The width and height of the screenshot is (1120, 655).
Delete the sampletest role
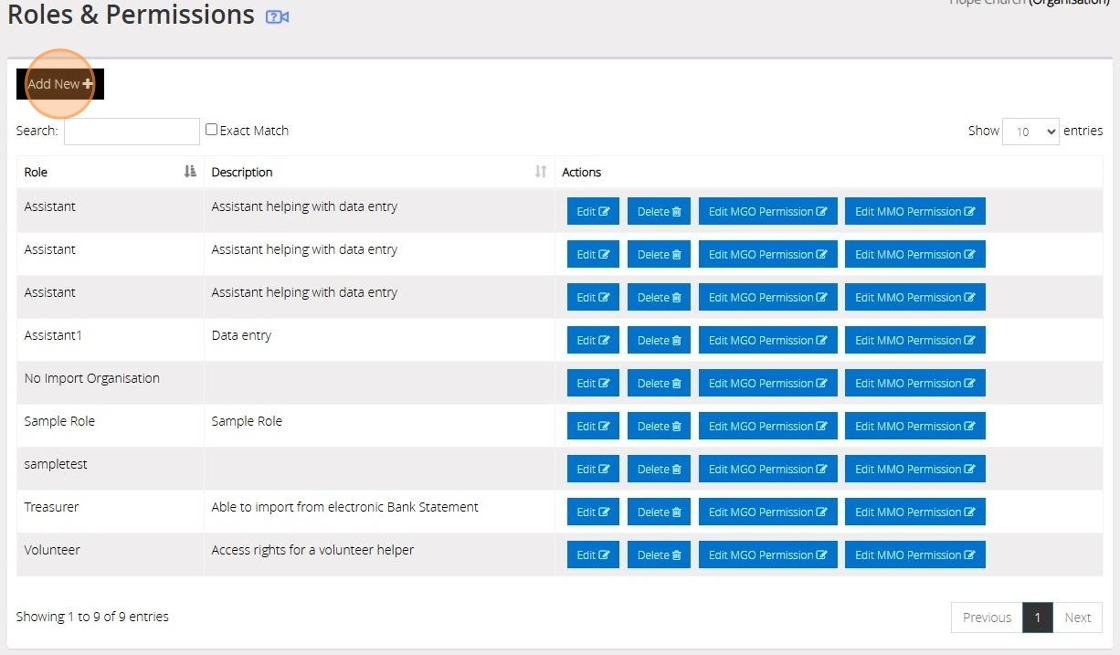tap(659, 469)
